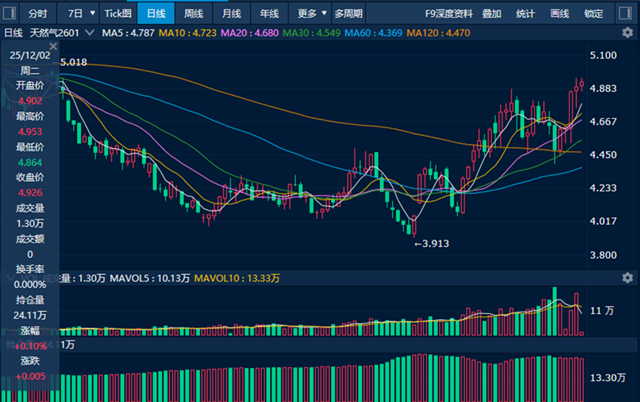Image resolution: width=640 pixels, height=402 pixels.
Task: Switch to 年线 yearly chart
Action: click(x=269, y=14)
